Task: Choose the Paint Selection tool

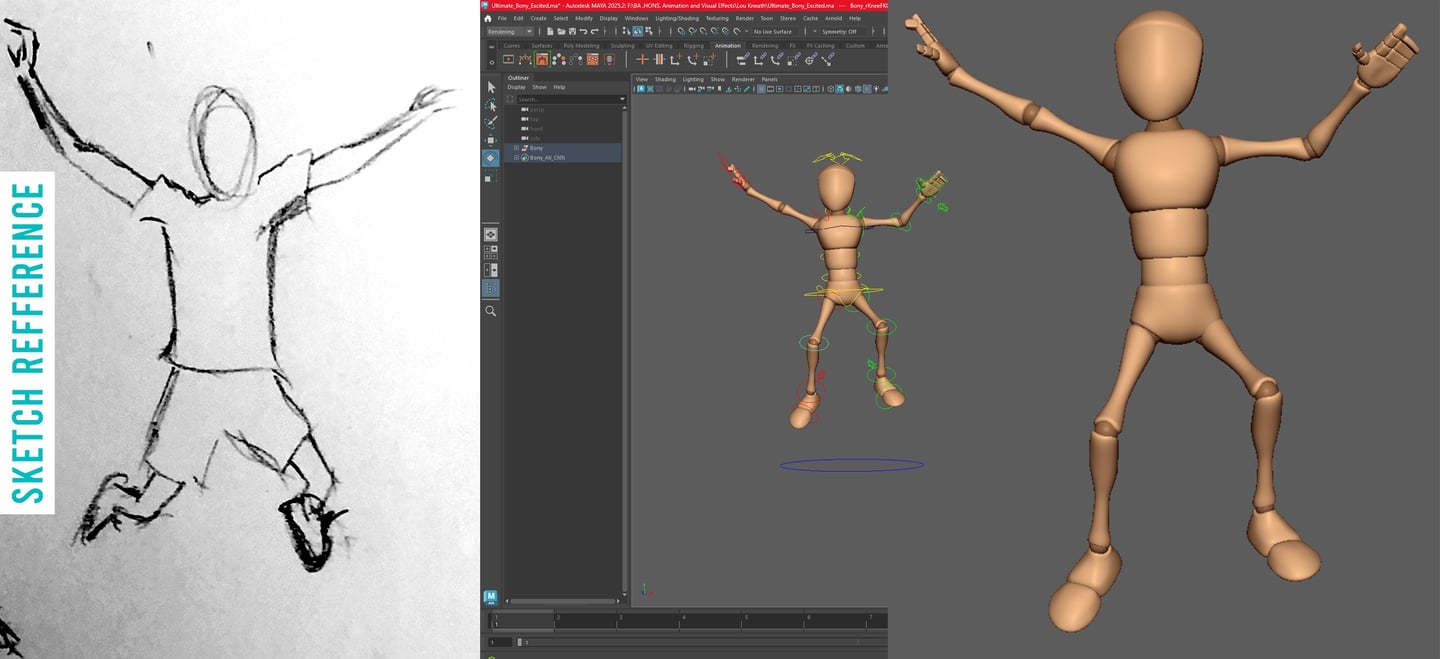Action: coord(491,122)
